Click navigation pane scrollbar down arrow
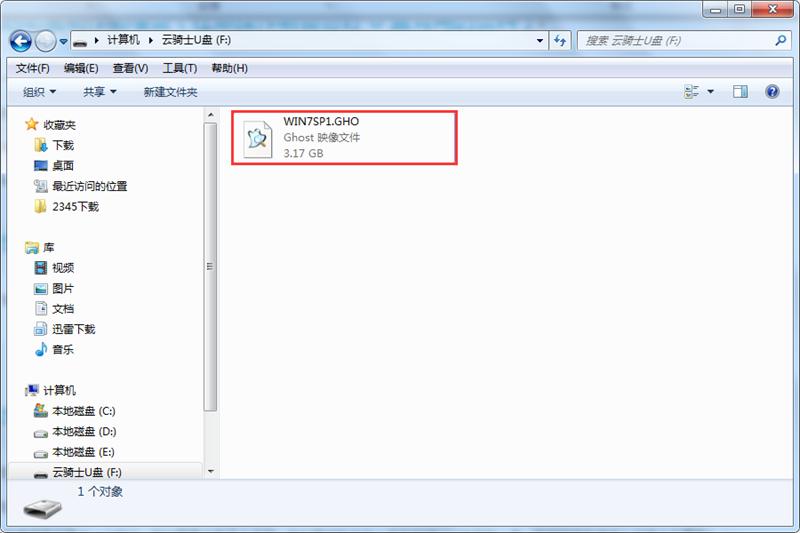Screen dimensions: 800x533 [211, 471]
